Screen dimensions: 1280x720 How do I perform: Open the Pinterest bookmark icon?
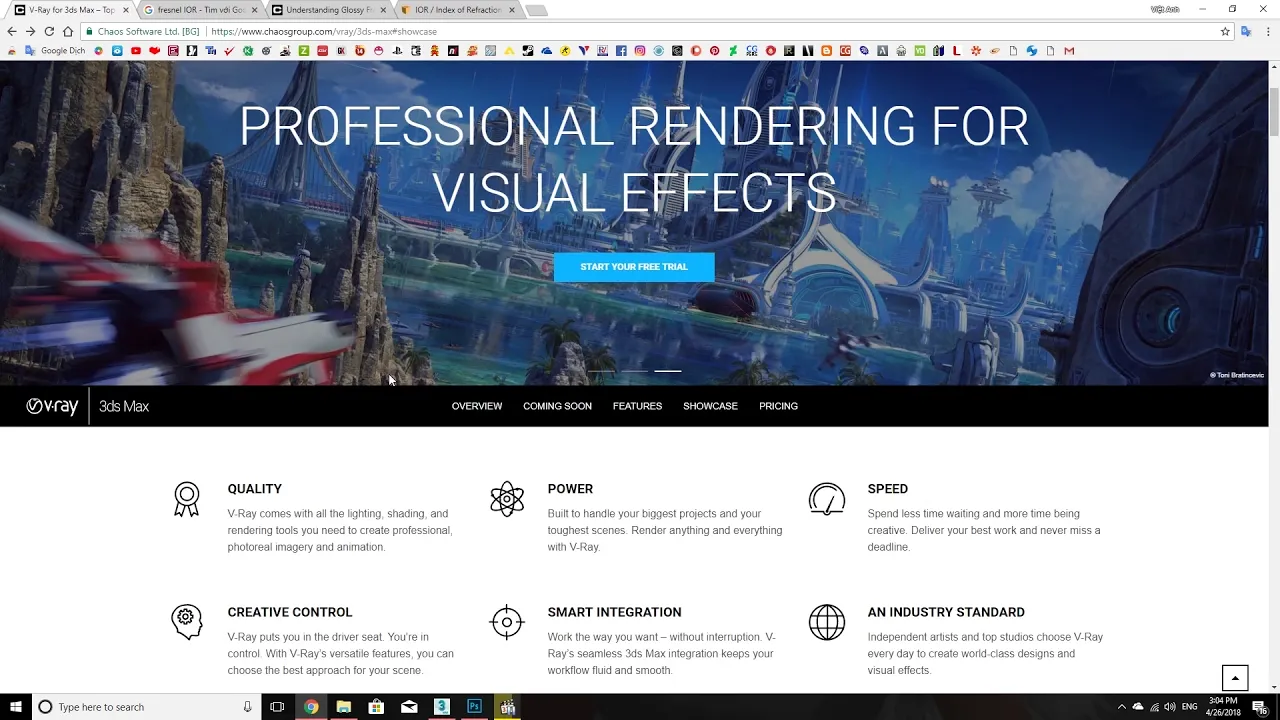714,50
